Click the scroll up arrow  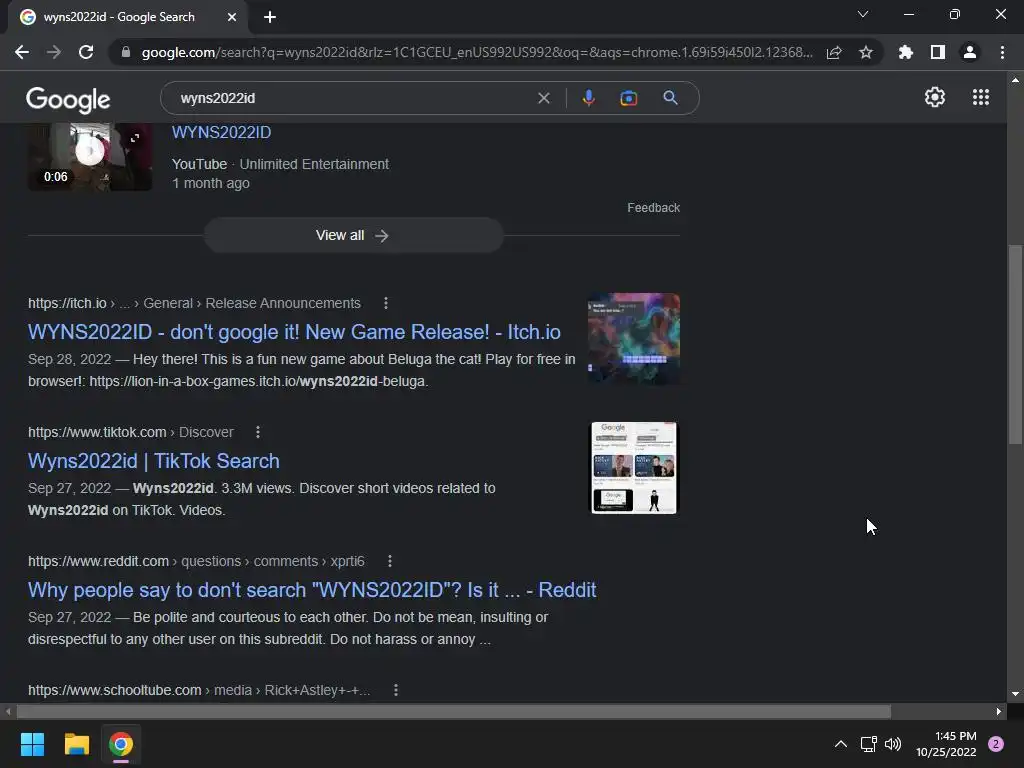point(1015,80)
